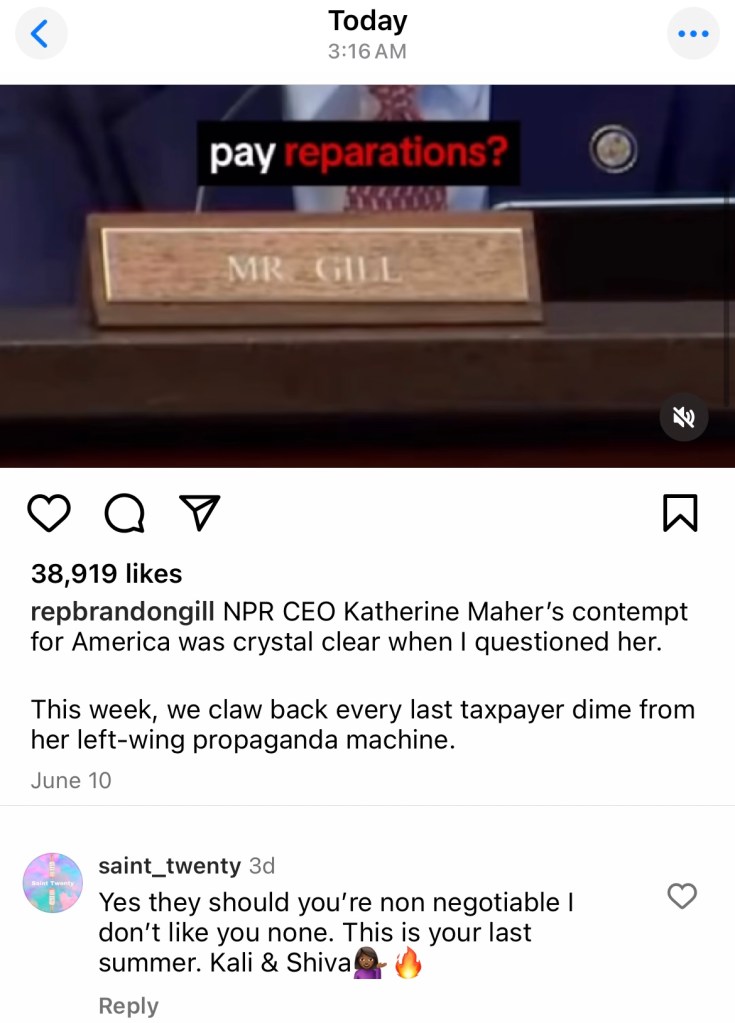Tap the Mr. Gill video to play
The height and width of the screenshot is (1023, 735).
[367, 276]
